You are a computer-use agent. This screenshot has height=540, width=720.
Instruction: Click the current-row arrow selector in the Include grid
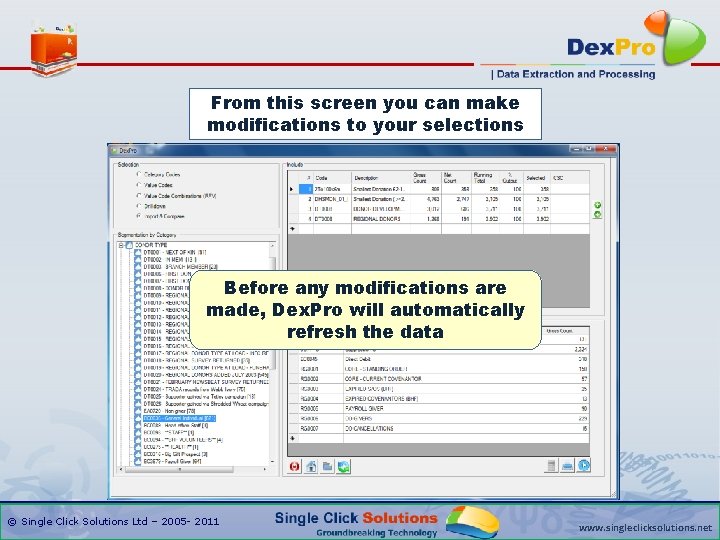click(293, 189)
